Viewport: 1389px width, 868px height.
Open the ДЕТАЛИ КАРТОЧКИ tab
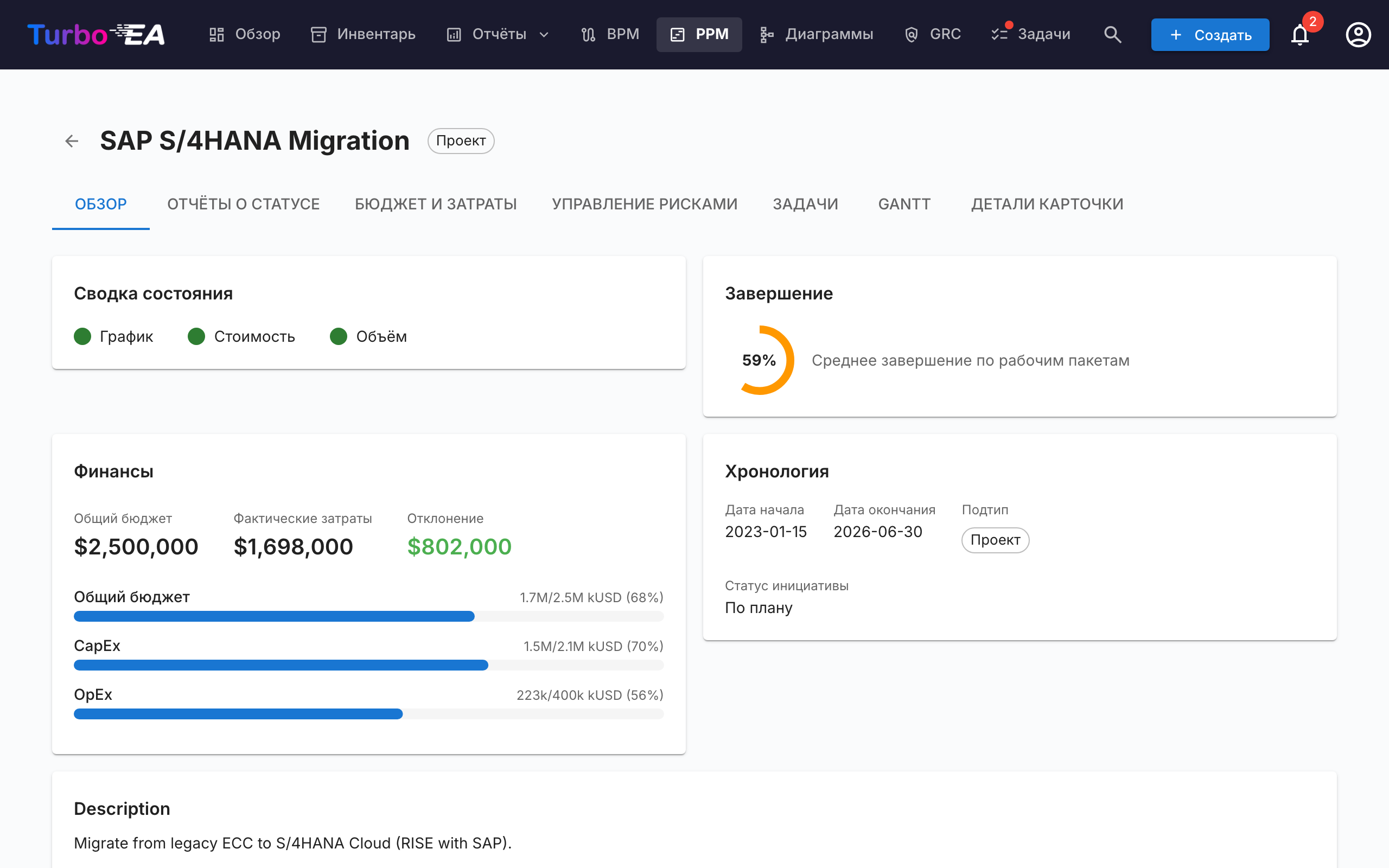(1047, 204)
